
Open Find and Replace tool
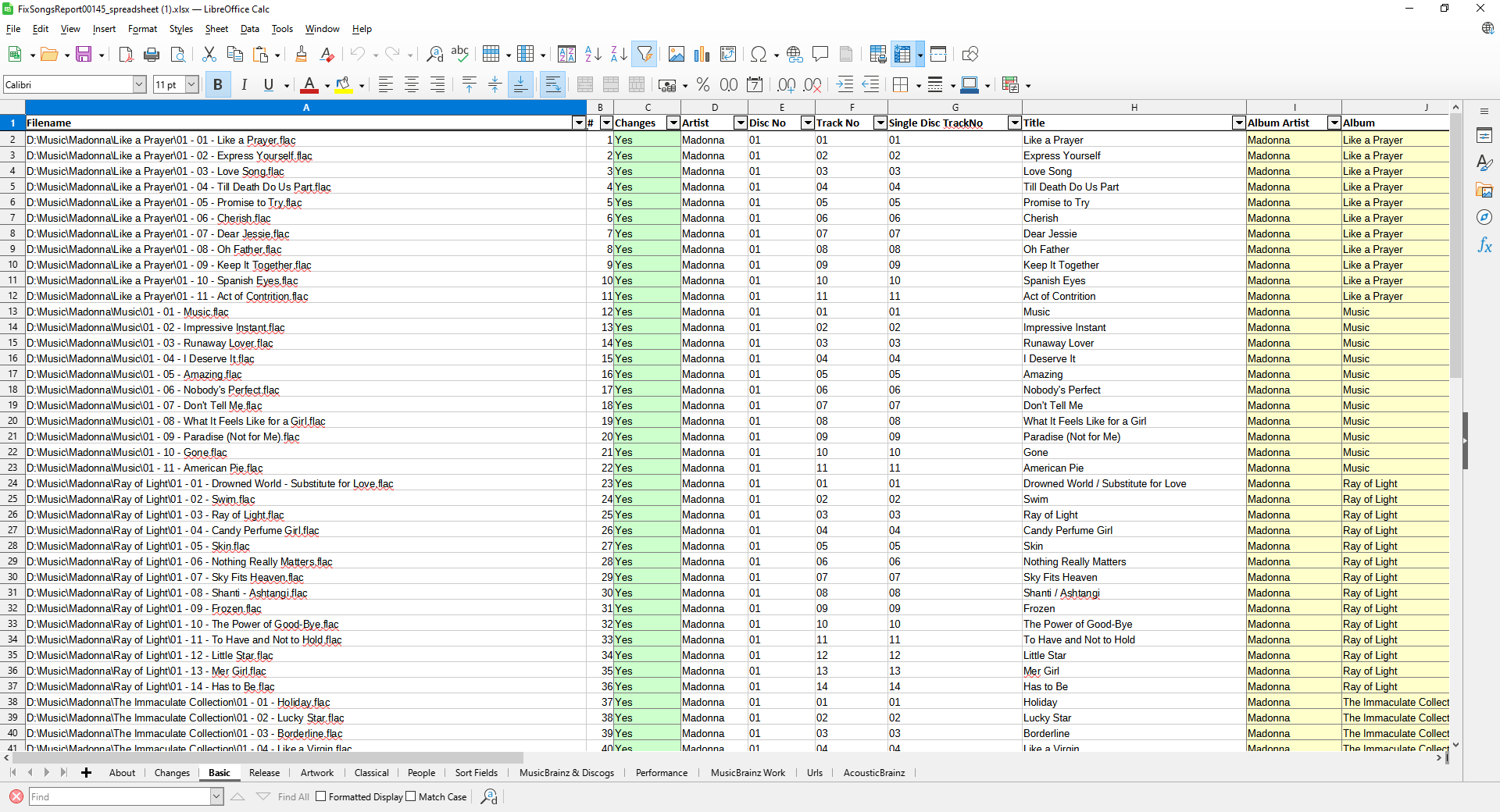coord(434,54)
